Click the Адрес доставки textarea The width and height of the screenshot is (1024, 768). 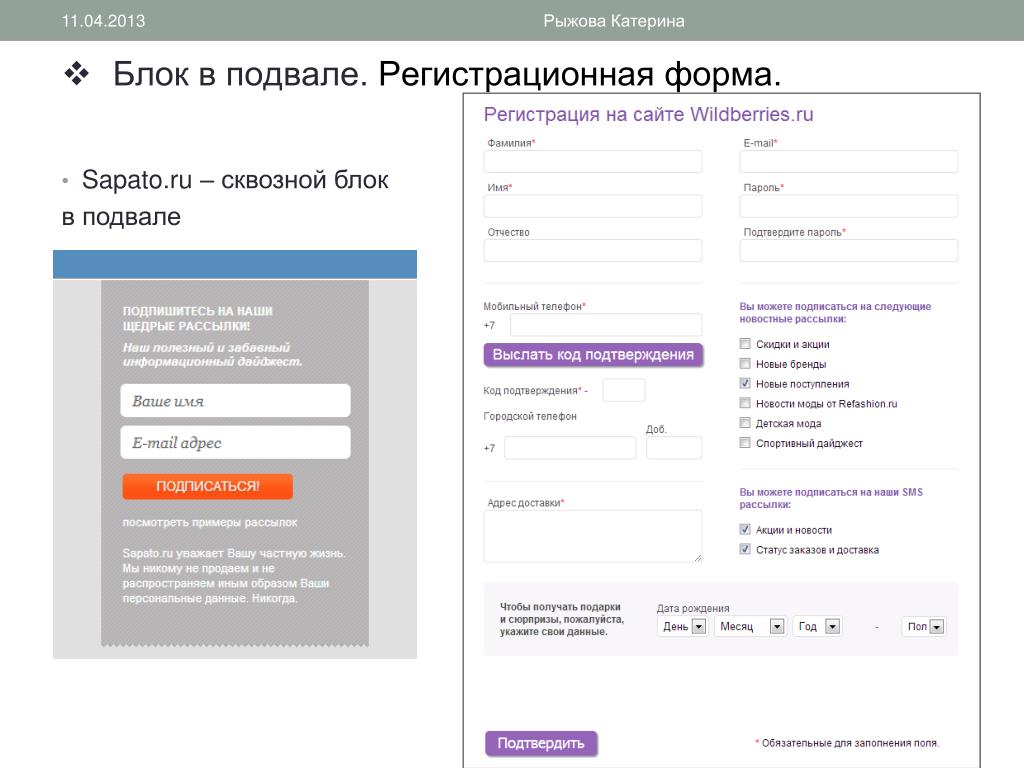pos(593,536)
